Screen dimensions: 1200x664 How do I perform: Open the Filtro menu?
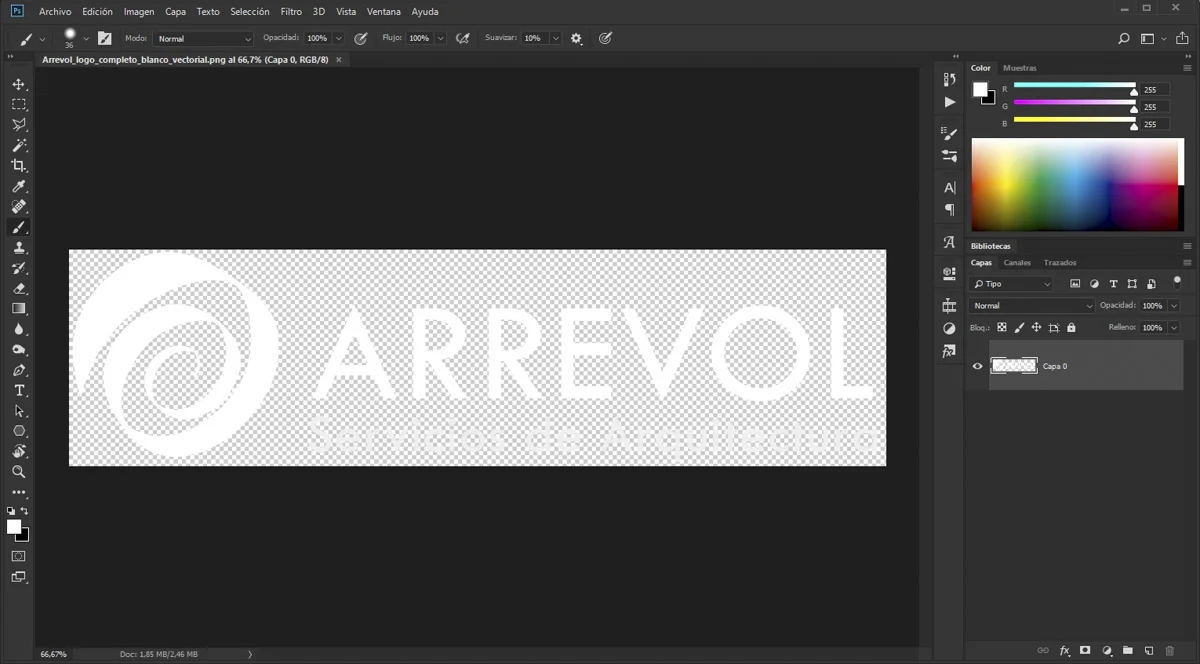pos(291,12)
